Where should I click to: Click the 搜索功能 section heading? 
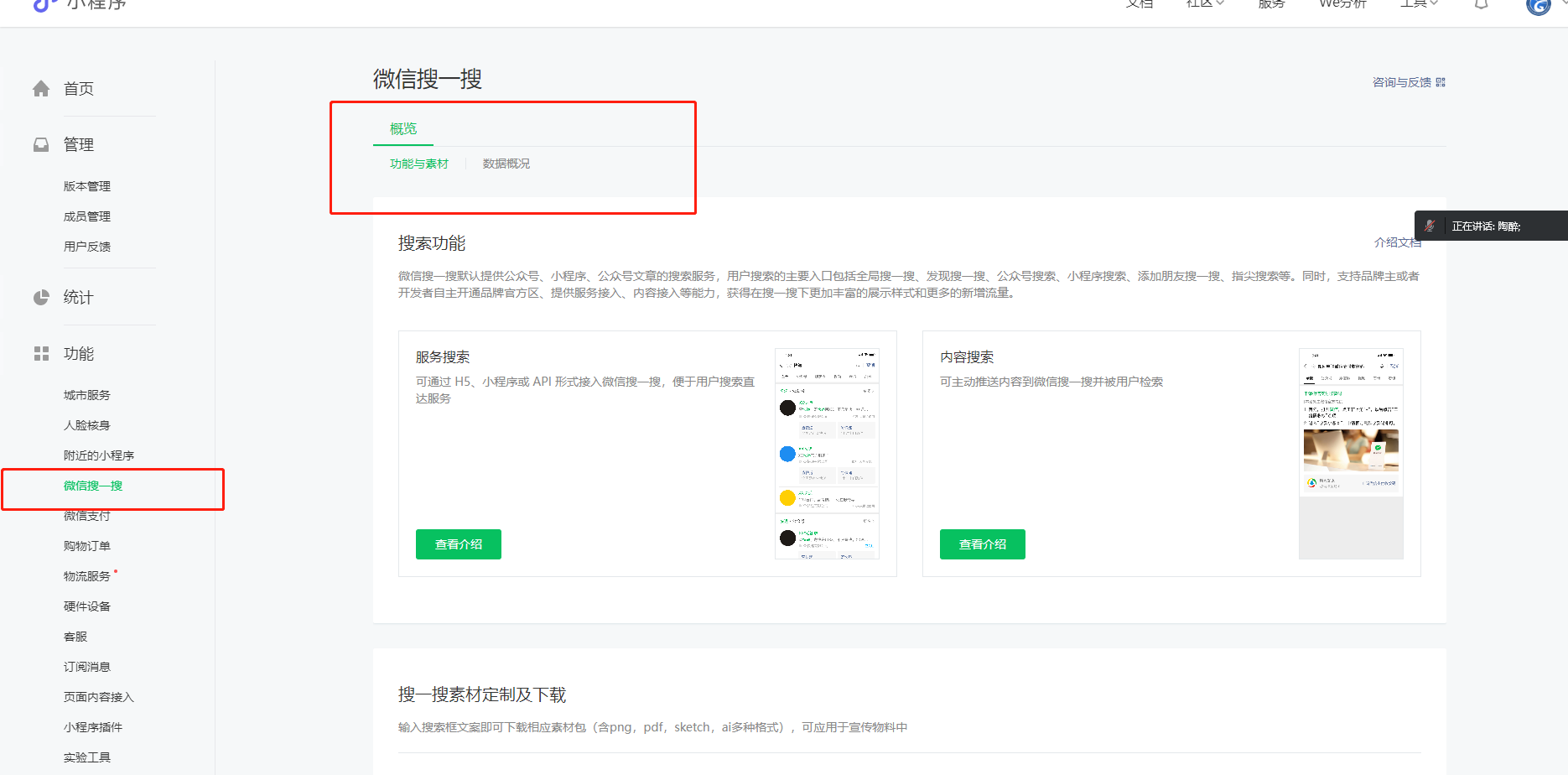click(x=432, y=243)
